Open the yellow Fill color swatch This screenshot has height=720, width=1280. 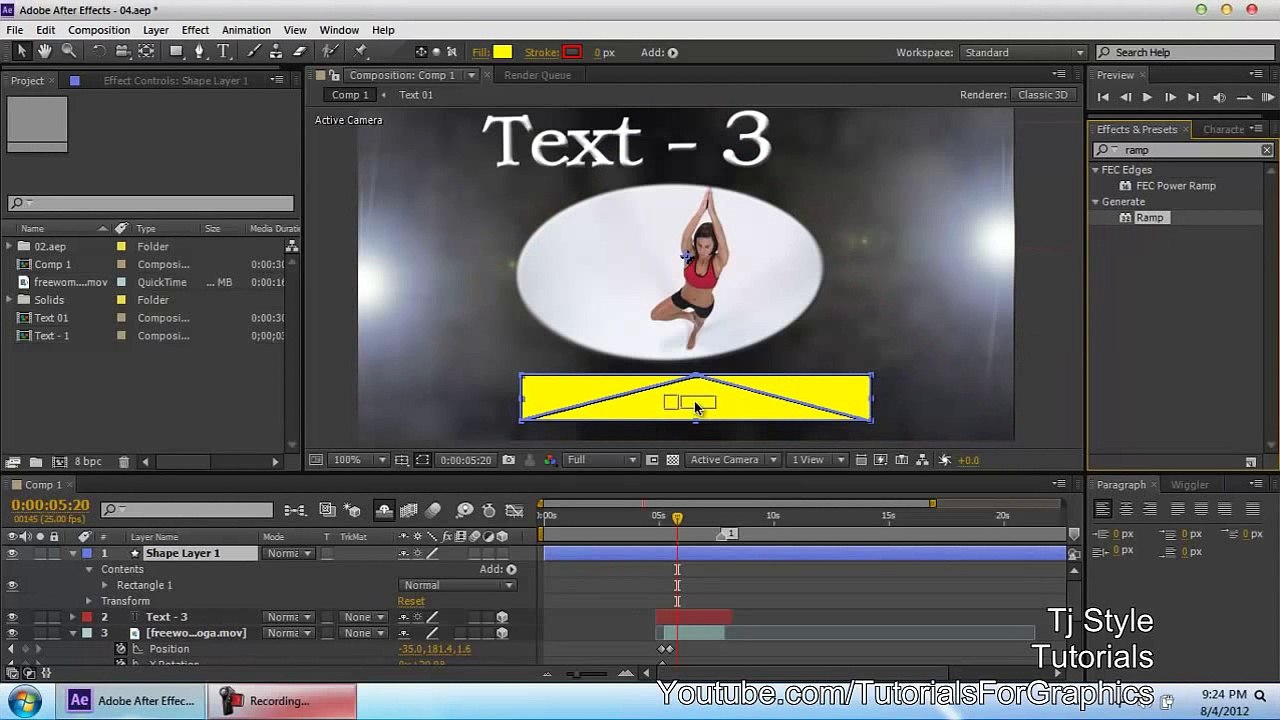pos(502,53)
